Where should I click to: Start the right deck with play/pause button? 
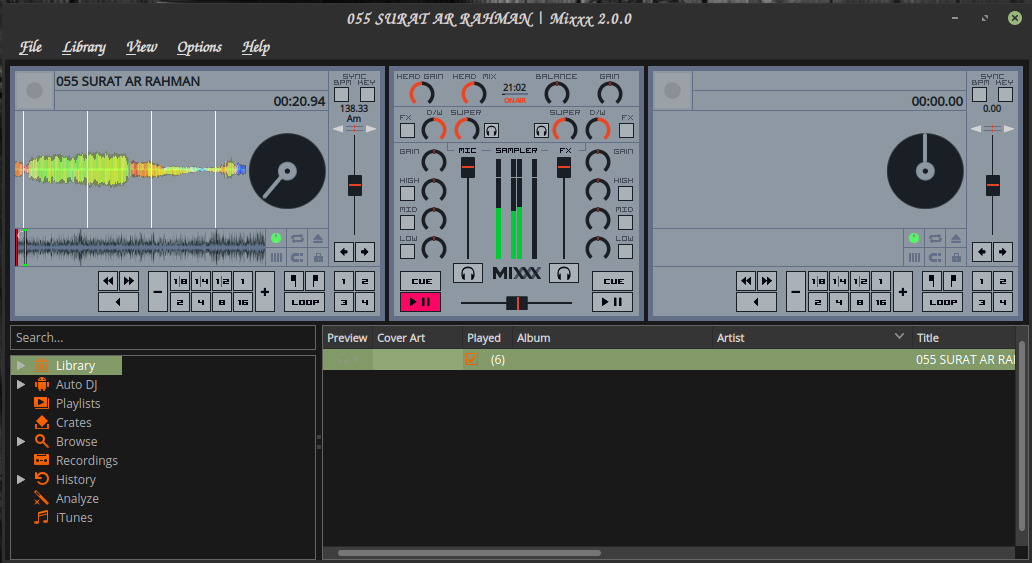(613, 302)
